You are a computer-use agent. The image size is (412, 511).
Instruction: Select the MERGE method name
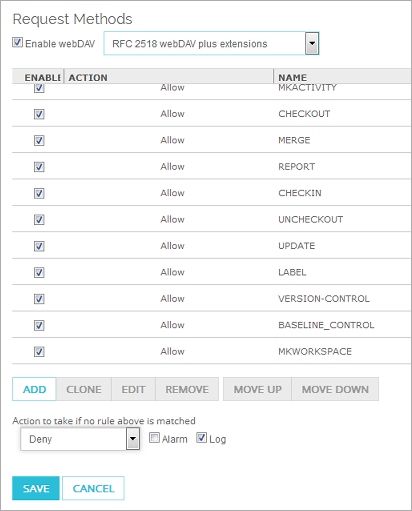click(294, 140)
